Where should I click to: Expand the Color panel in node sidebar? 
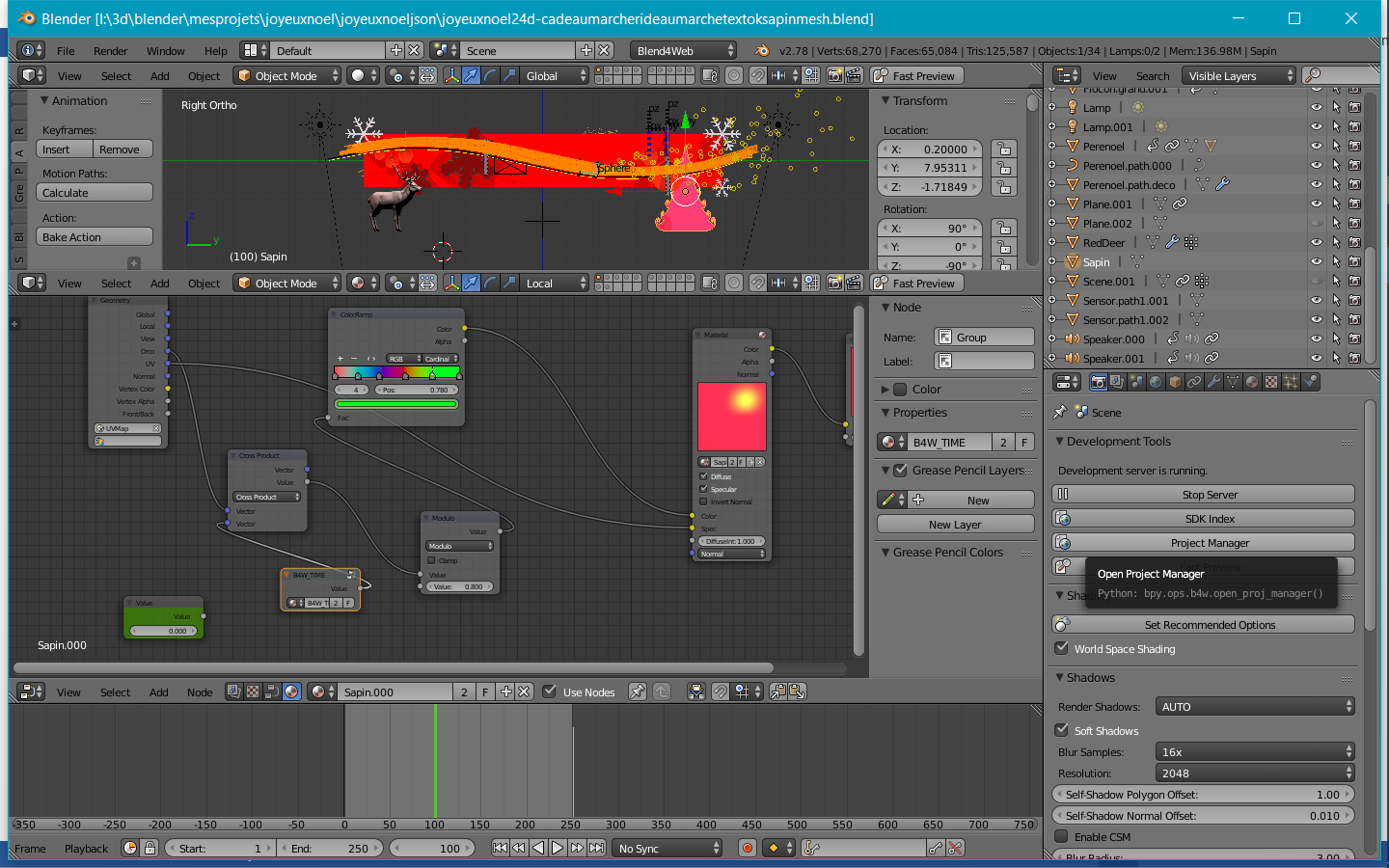tap(885, 389)
